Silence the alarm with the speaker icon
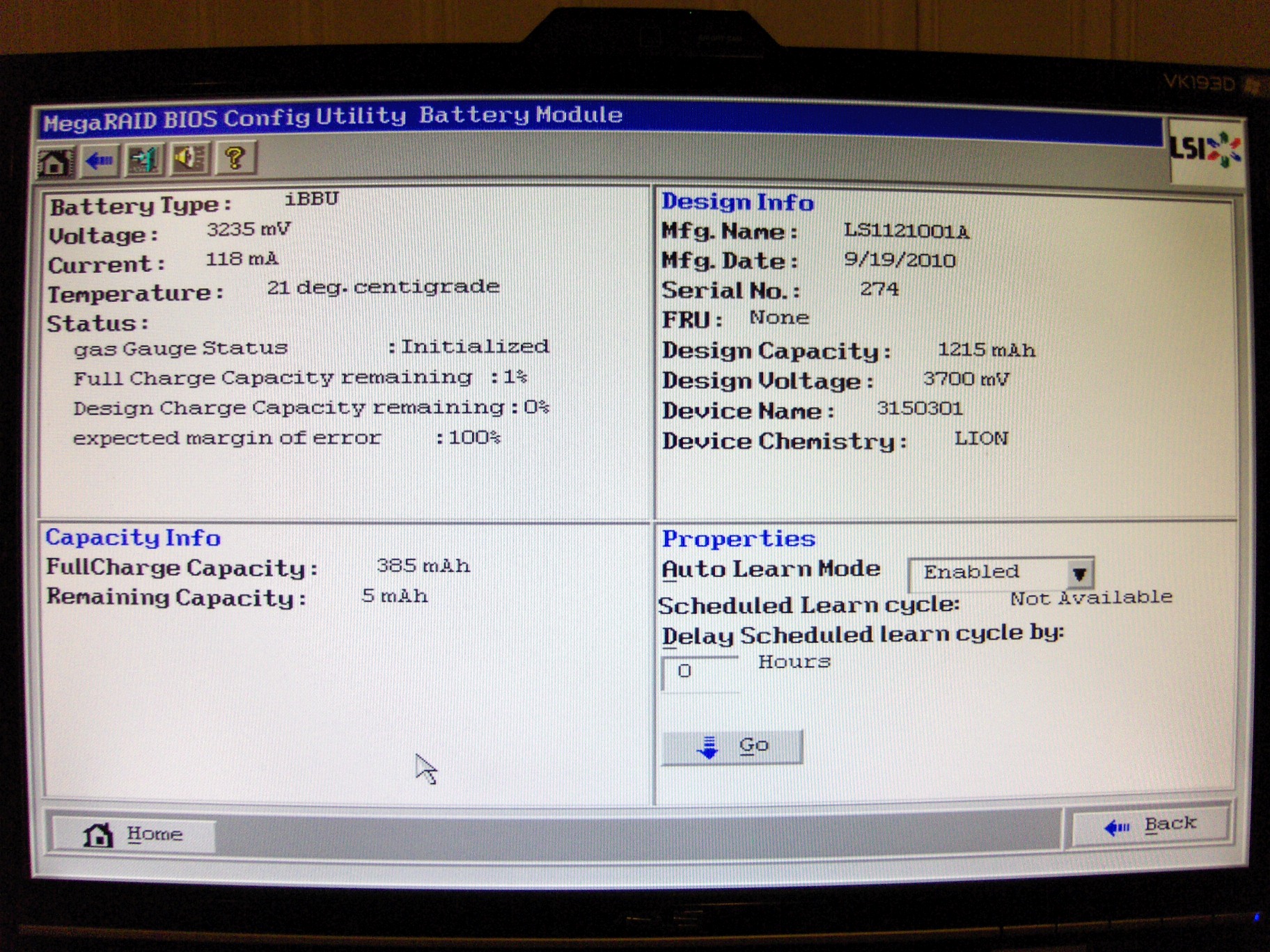 pyautogui.click(x=189, y=159)
